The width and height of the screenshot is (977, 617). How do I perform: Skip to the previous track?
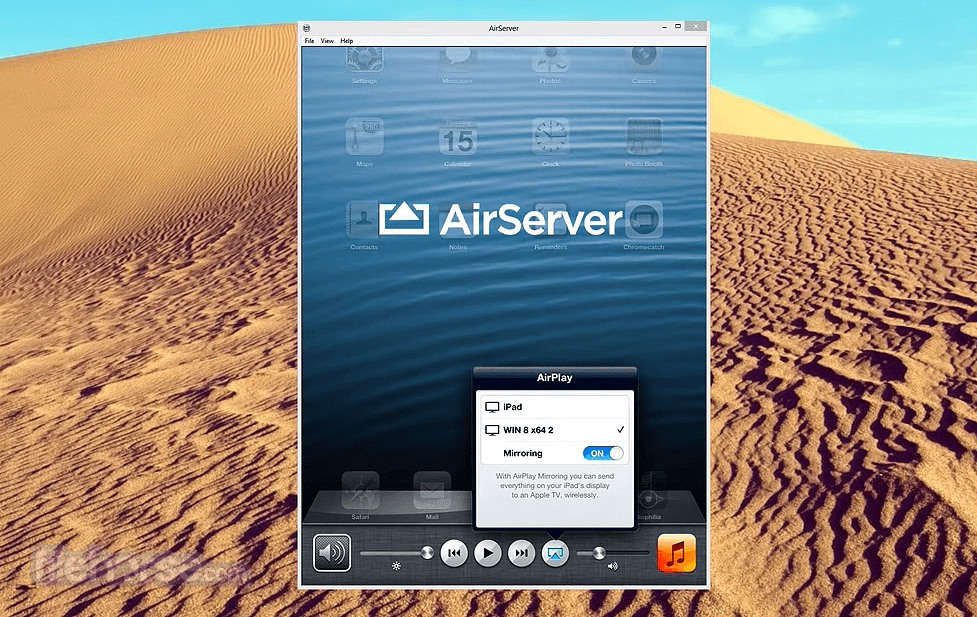(454, 552)
